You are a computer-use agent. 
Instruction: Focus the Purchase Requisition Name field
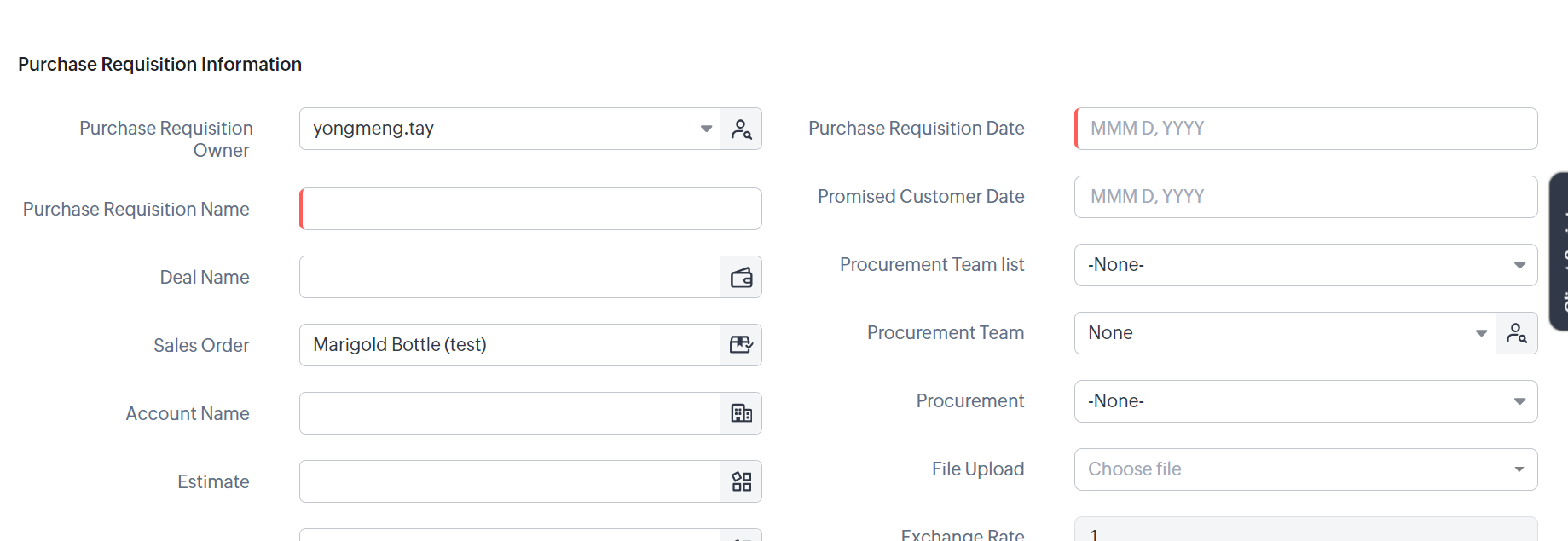coord(530,209)
